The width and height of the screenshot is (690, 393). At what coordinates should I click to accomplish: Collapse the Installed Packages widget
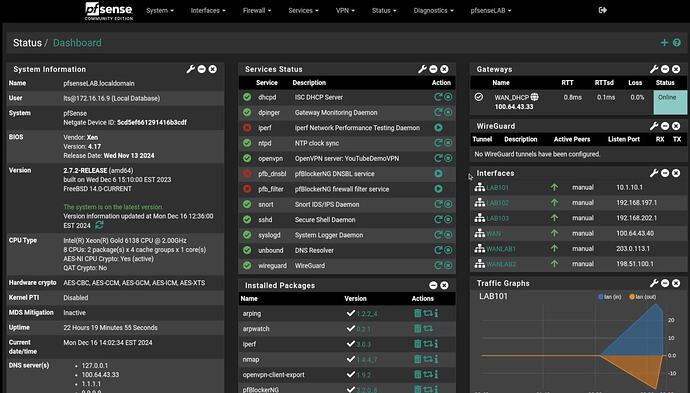tap(433, 285)
